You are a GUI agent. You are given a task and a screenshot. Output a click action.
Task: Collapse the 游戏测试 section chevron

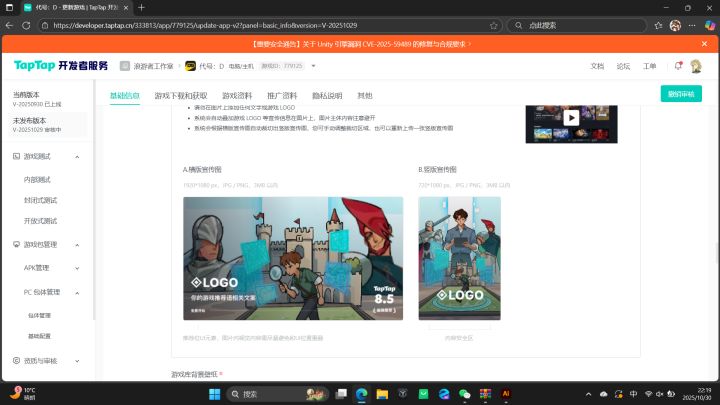77,157
